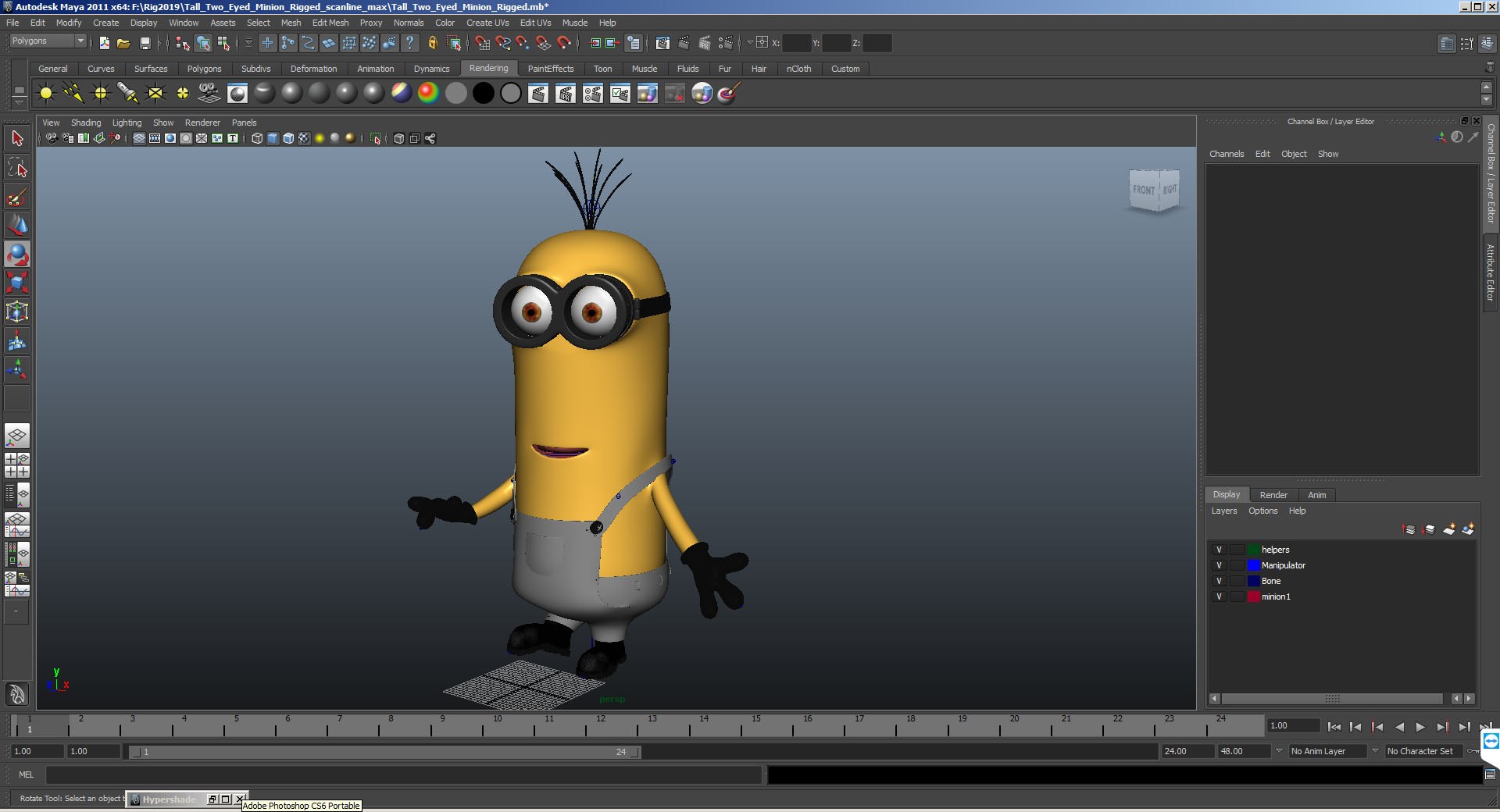Screen dimensions: 1500x812
Task: Click the Universal Manipulator tool
Action: [x=17, y=312]
